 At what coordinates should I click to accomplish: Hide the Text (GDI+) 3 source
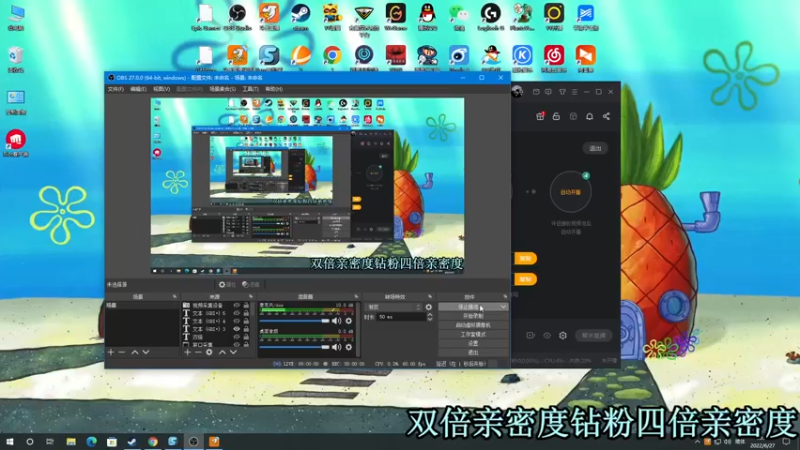(237, 329)
